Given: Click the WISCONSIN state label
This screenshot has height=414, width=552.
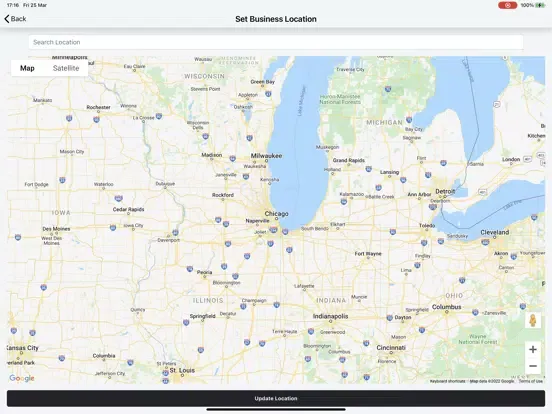Looking at the screenshot, I should coord(204,76).
